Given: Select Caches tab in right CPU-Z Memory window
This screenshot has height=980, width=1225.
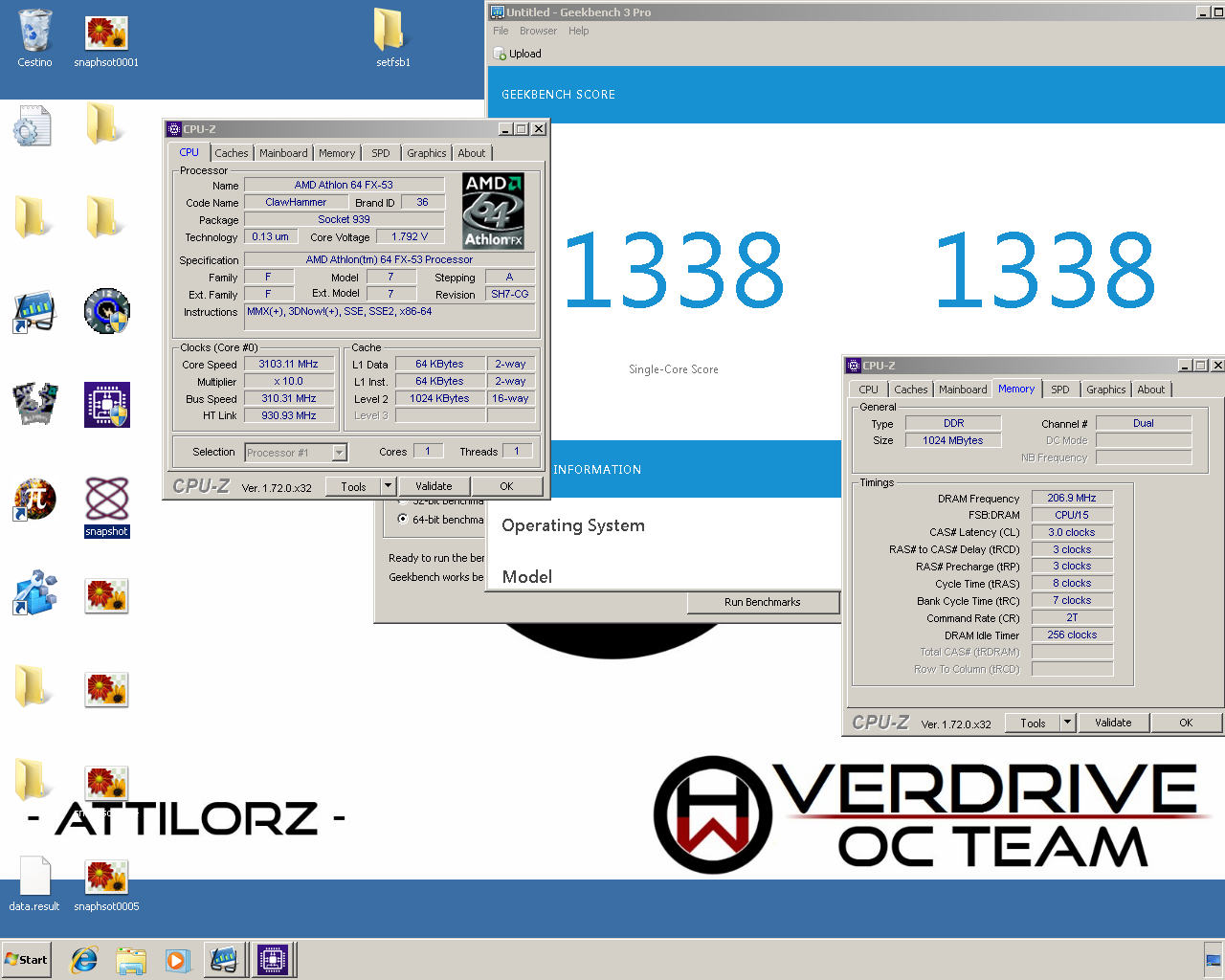Looking at the screenshot, I should coord(910,390).
